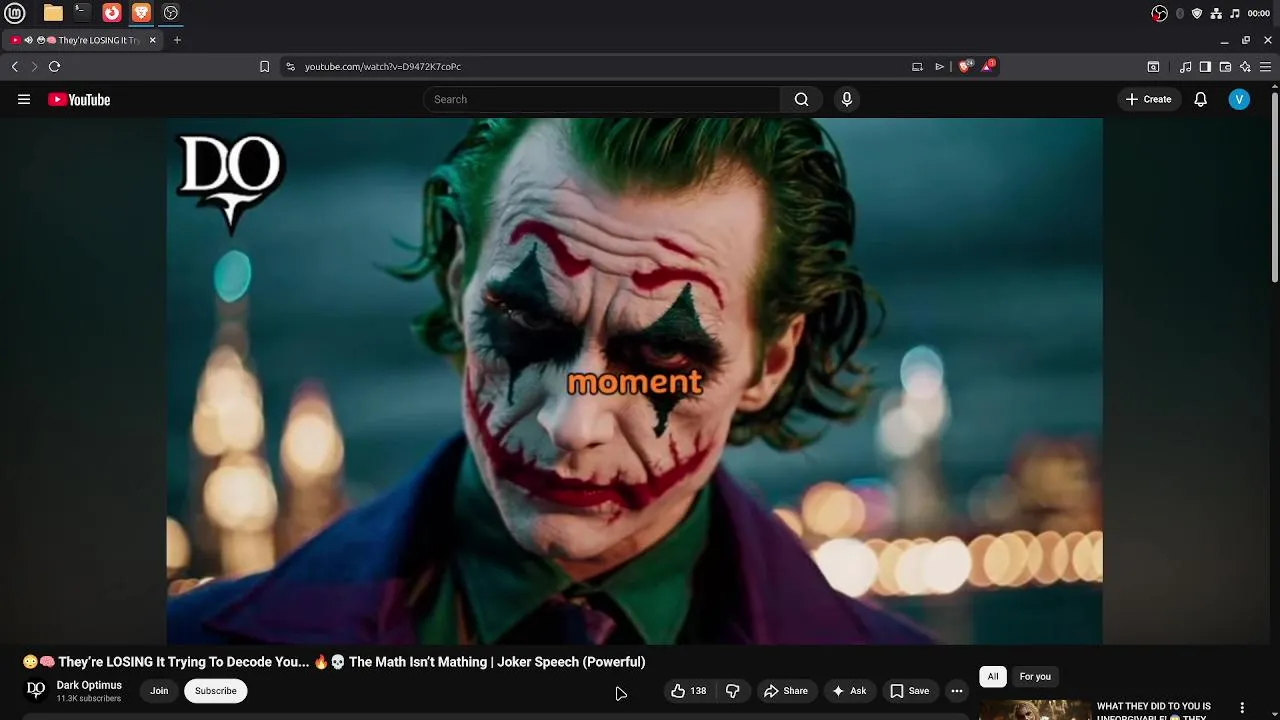This screenshot has height=720, width=1280.
Task: Click the send/play arrow icon in address bar
Action: (939, 67)
